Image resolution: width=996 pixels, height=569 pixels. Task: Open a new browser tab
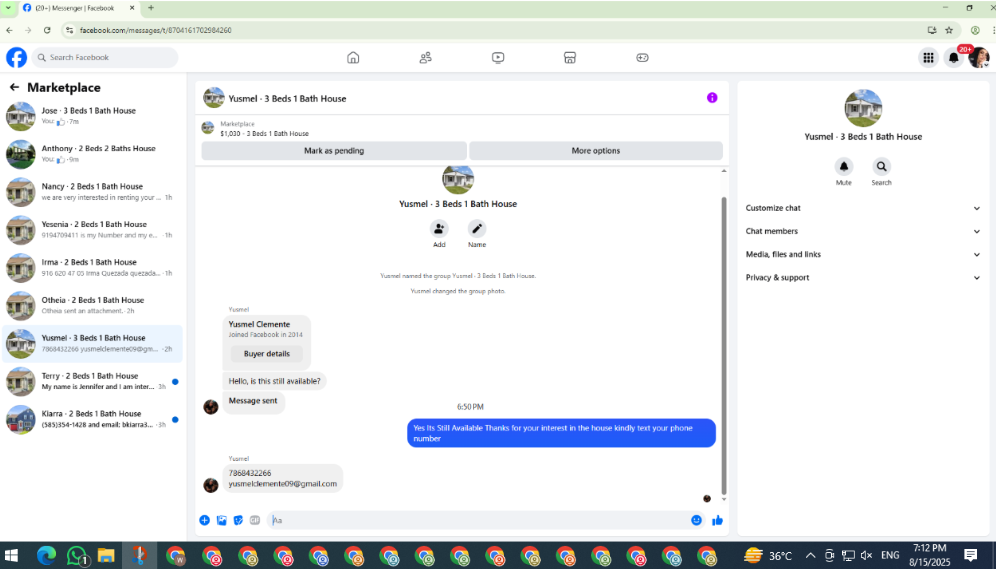pos(151,8)
